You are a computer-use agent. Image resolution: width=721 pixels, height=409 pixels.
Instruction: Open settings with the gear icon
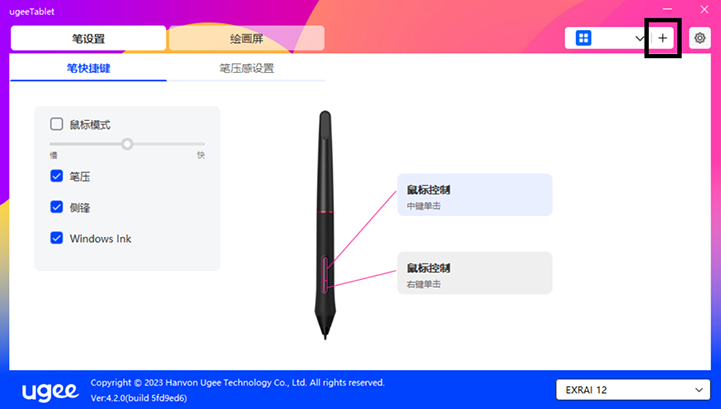(700, 38)
